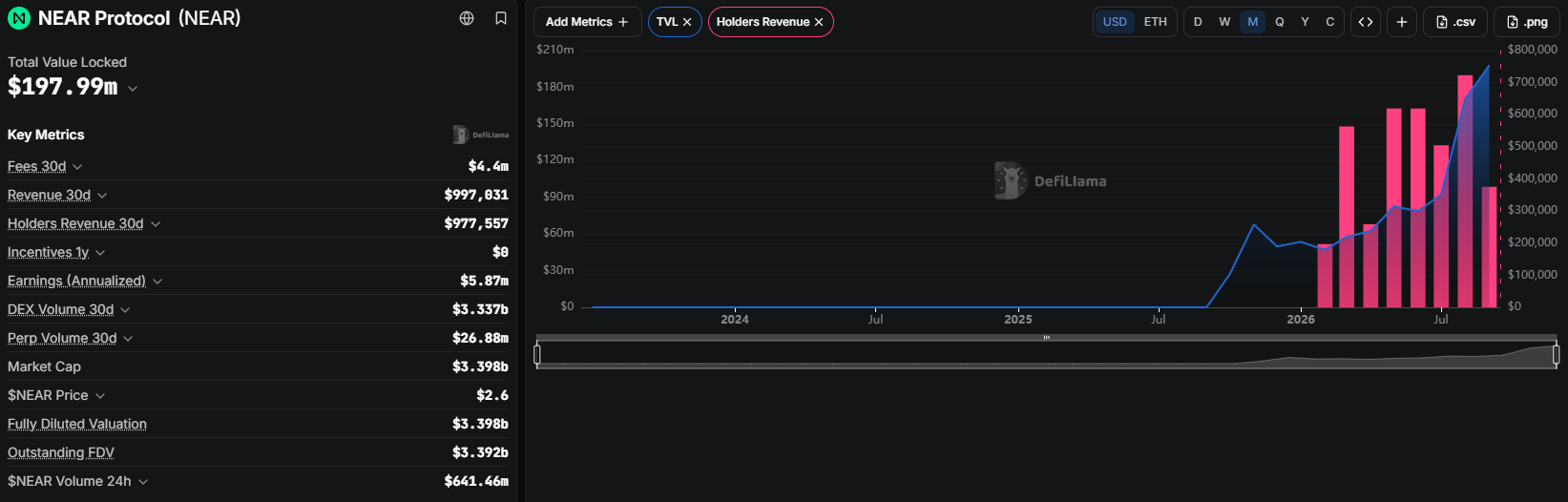The width and height of the screenshot is (1568, 502).
Task: Set chart interval to weekly (W)
Action: pyautogui.click(x=1224, y=22)
